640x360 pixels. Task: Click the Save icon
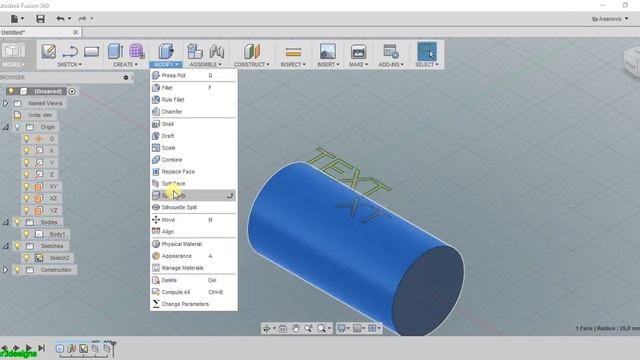40,18
